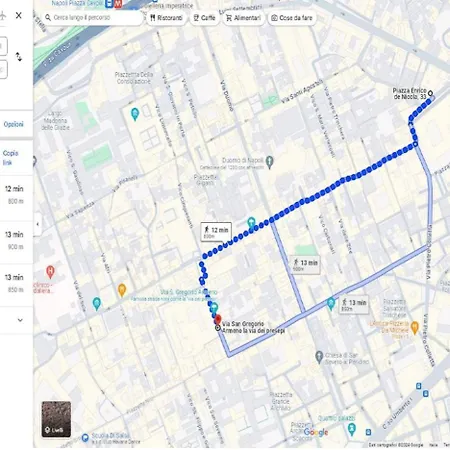
Task: Show Cose da fare suggestions
Action: coord(292,18)
